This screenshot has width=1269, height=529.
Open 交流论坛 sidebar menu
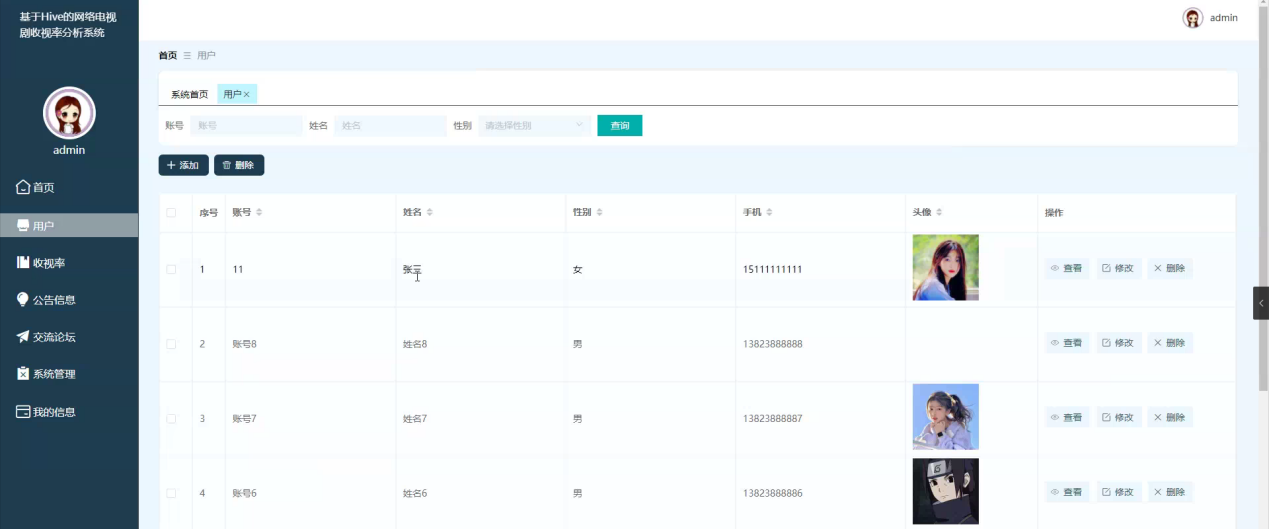point(69,337)
